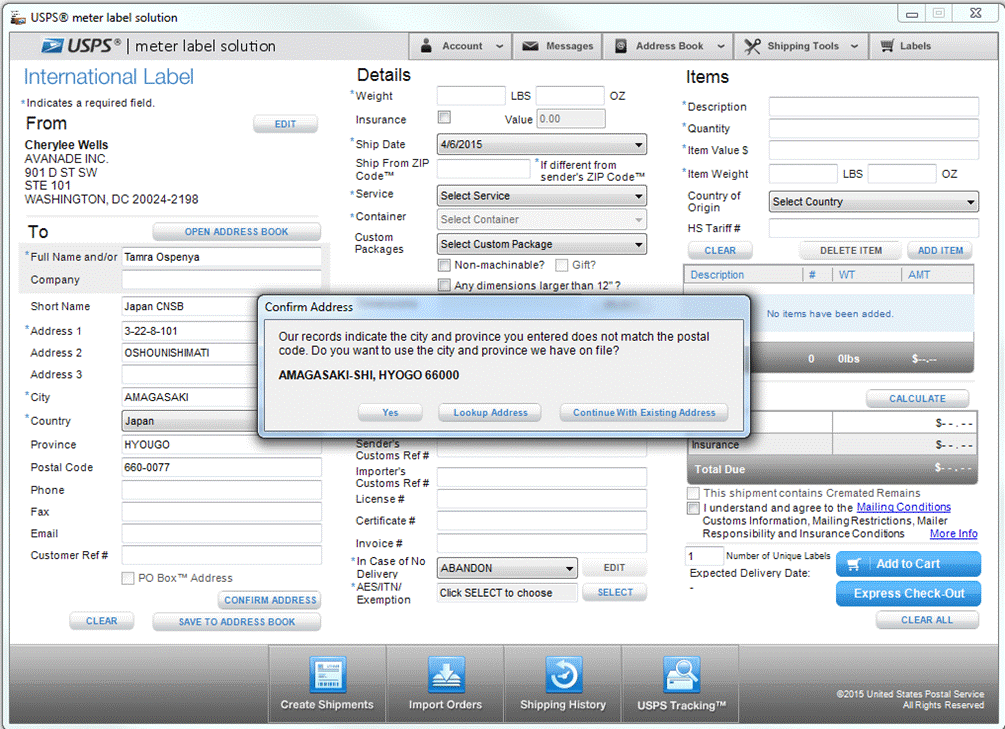Open the Ship Date dropdown
1005x729 pixels.
542,144
